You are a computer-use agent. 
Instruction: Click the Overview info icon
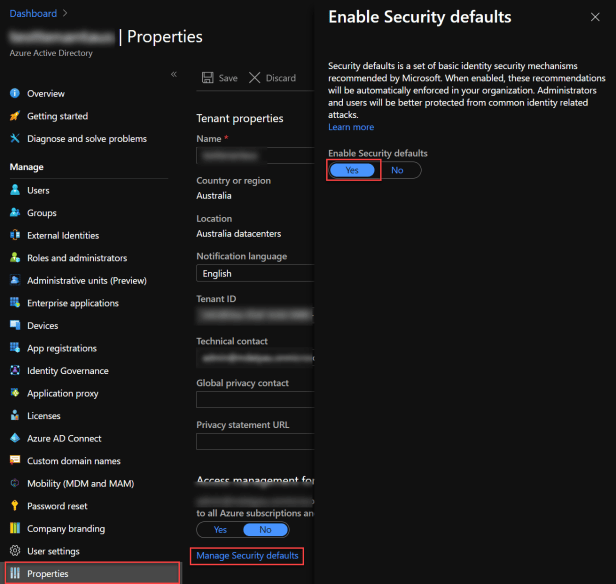(x=15, y=93)
